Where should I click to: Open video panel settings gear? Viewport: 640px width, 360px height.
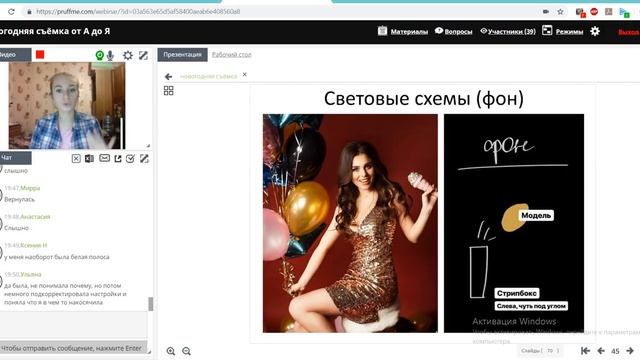128,55
